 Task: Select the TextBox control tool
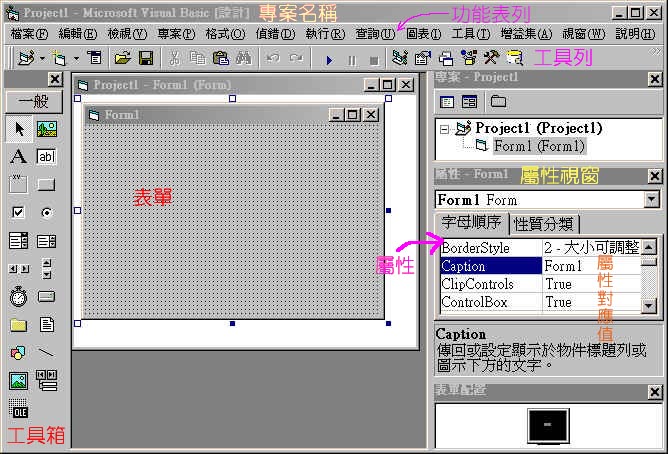46,156
